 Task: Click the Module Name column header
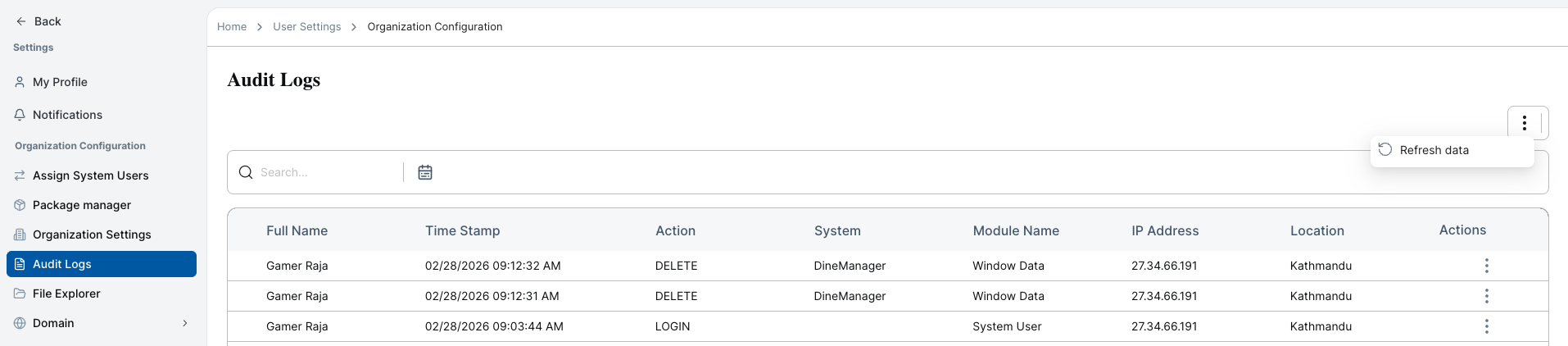(x=1016, y=231)
